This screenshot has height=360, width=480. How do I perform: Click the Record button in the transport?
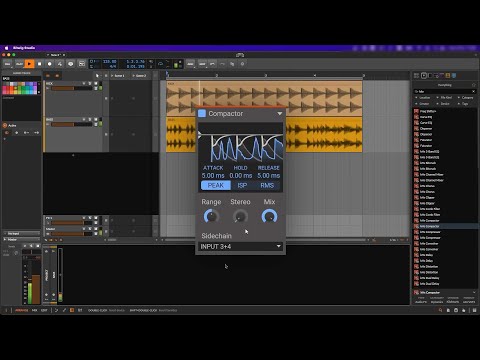pos(50,64)
